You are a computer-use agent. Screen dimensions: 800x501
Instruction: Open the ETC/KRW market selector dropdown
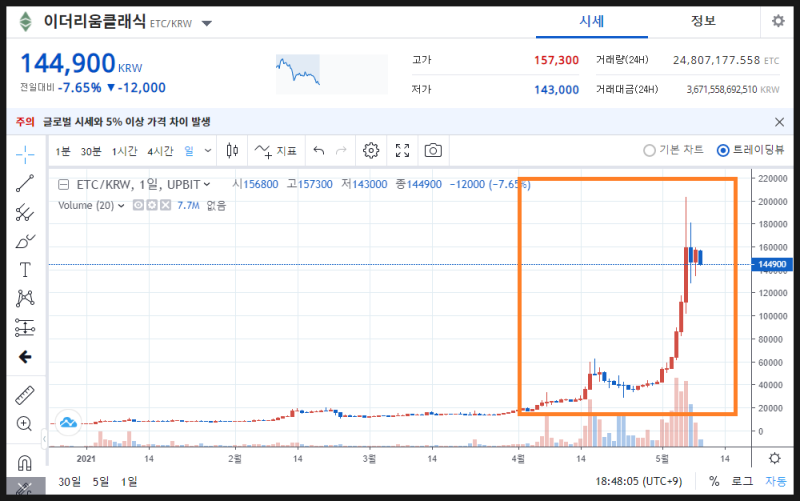207,23
